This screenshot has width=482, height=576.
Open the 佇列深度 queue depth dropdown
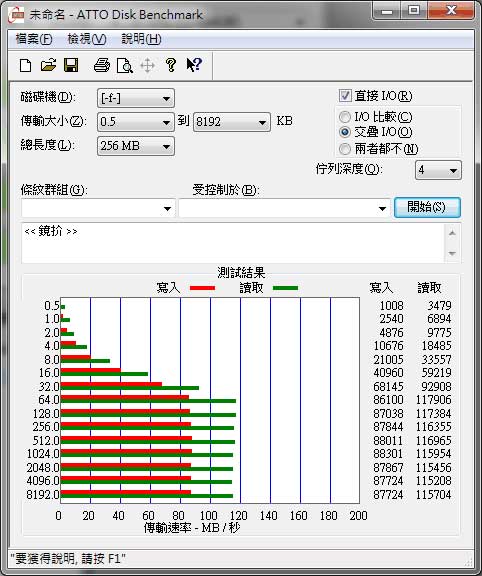(438, 170)
